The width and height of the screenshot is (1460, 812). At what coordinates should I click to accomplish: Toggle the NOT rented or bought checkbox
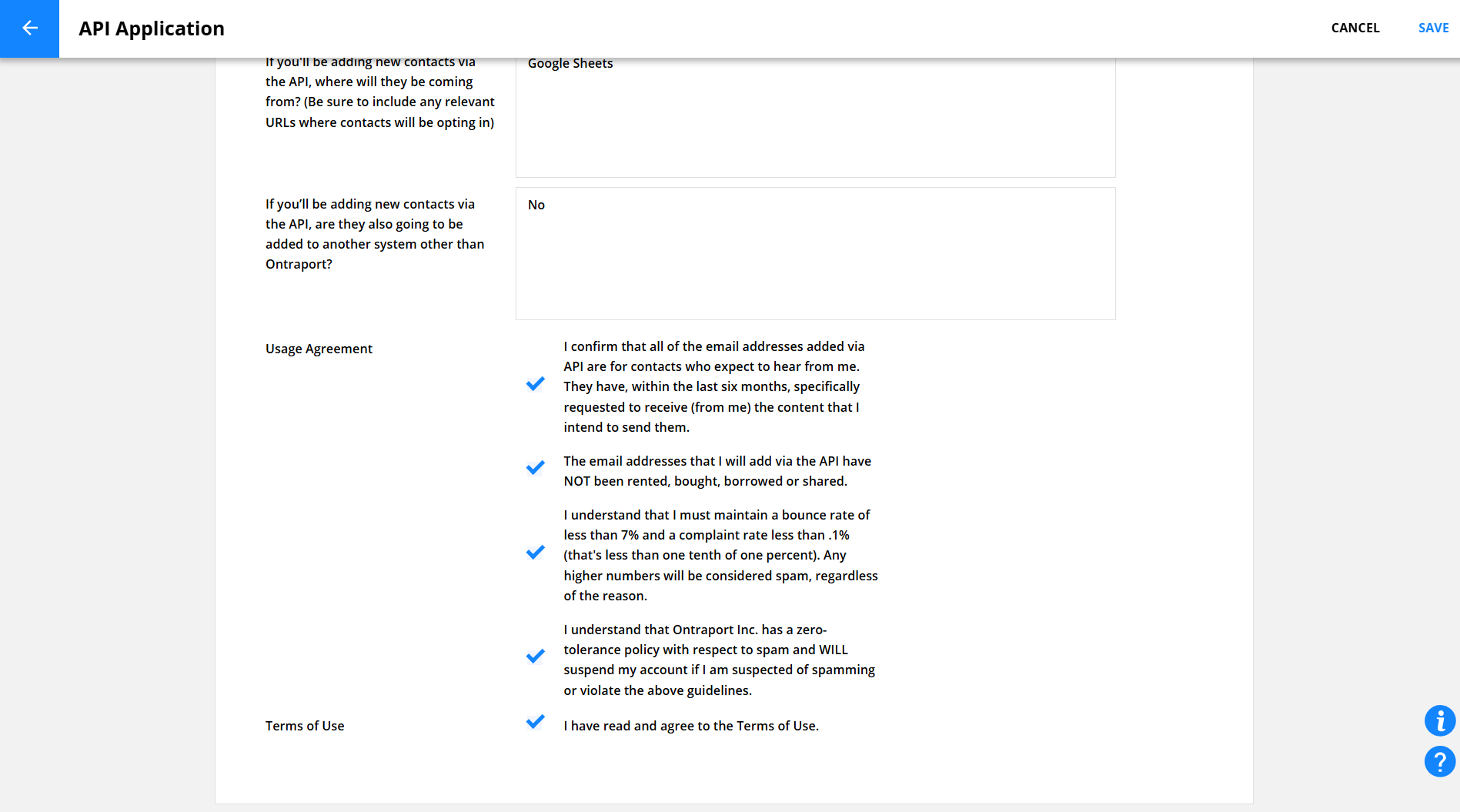pos(536,467)
